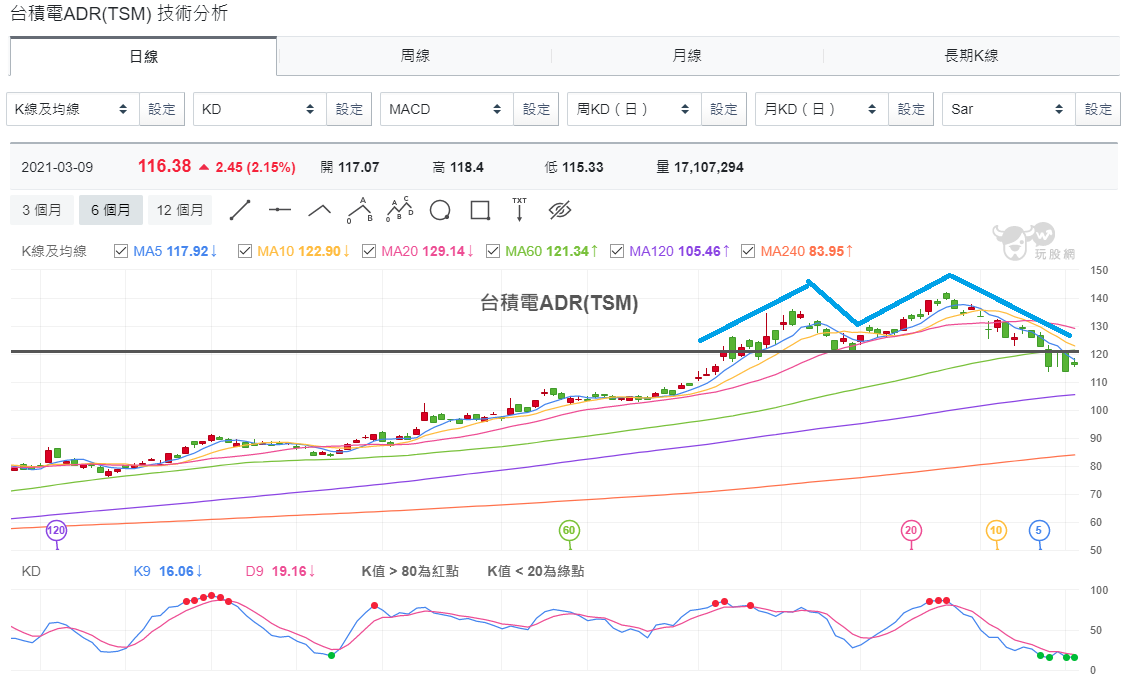The image size is (1130, 684).
Task: Toggle hide drawings eye icon
Action: [560, 210]
